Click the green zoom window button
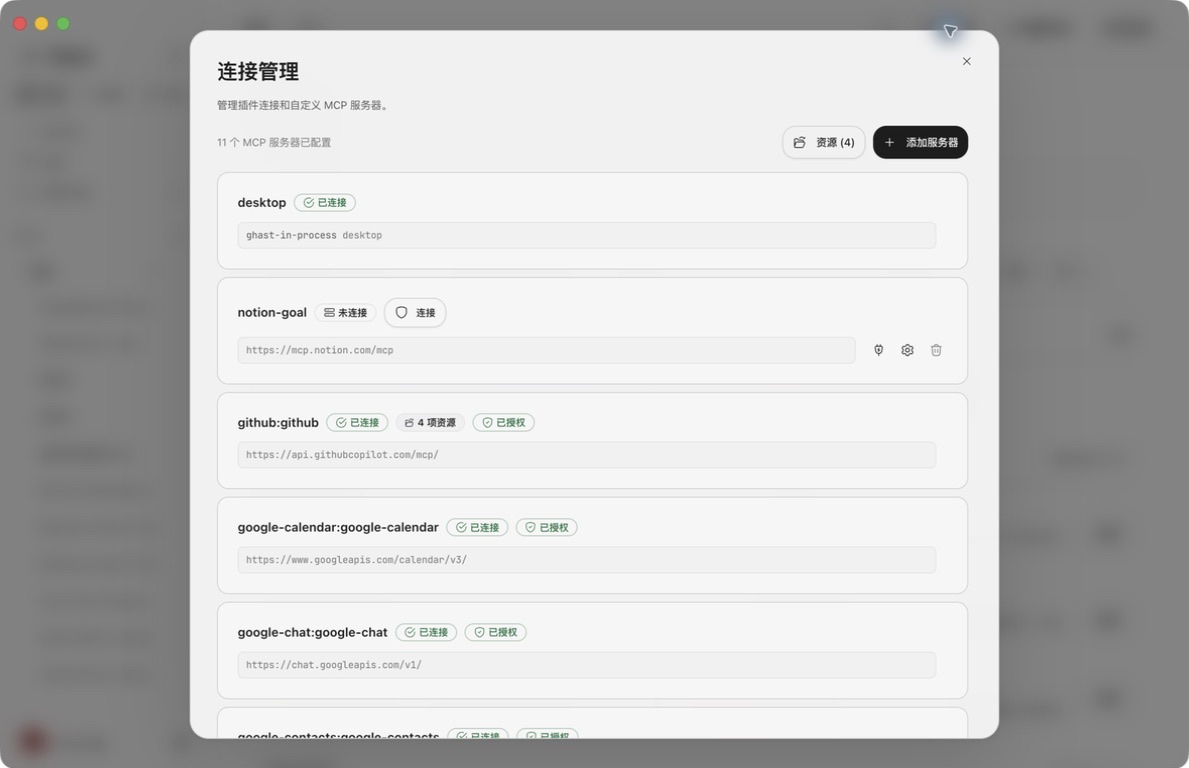 [64, 24]
